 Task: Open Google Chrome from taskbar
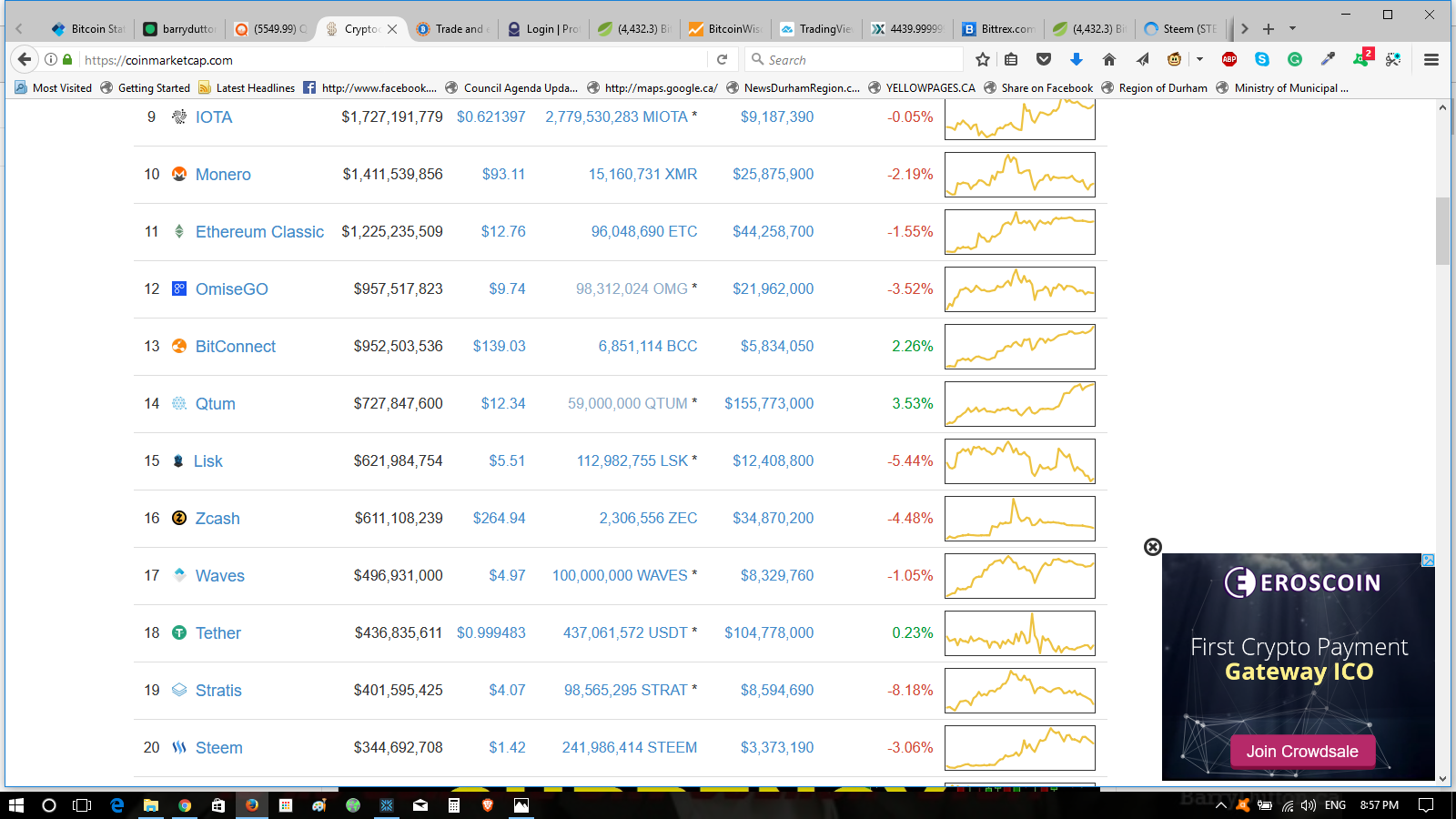[x=185, y=804]
